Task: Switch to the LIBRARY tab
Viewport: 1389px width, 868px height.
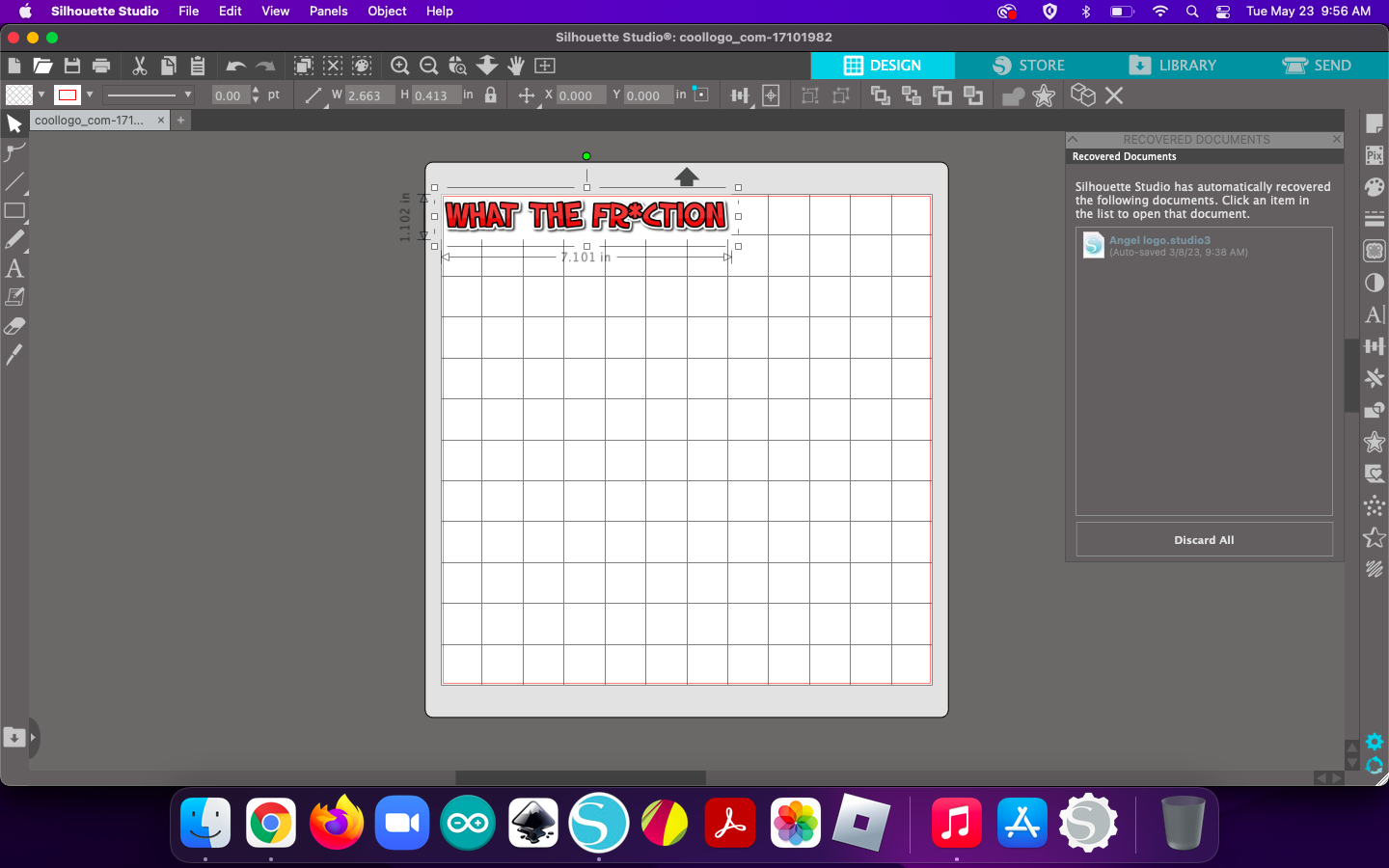Action: [1173, 65]
